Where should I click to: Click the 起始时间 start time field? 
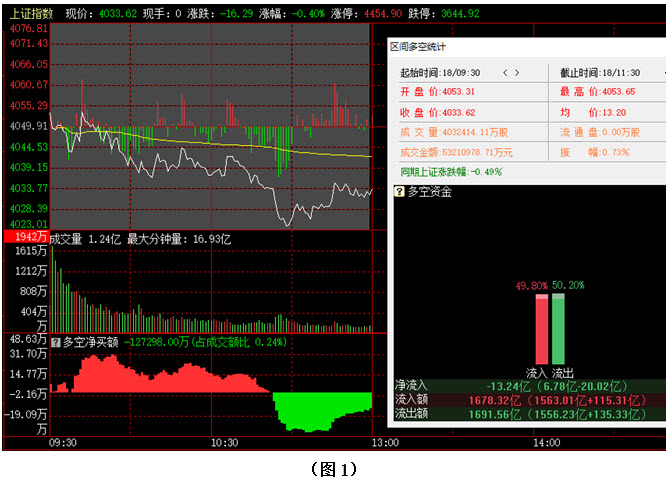click(440, 73)
